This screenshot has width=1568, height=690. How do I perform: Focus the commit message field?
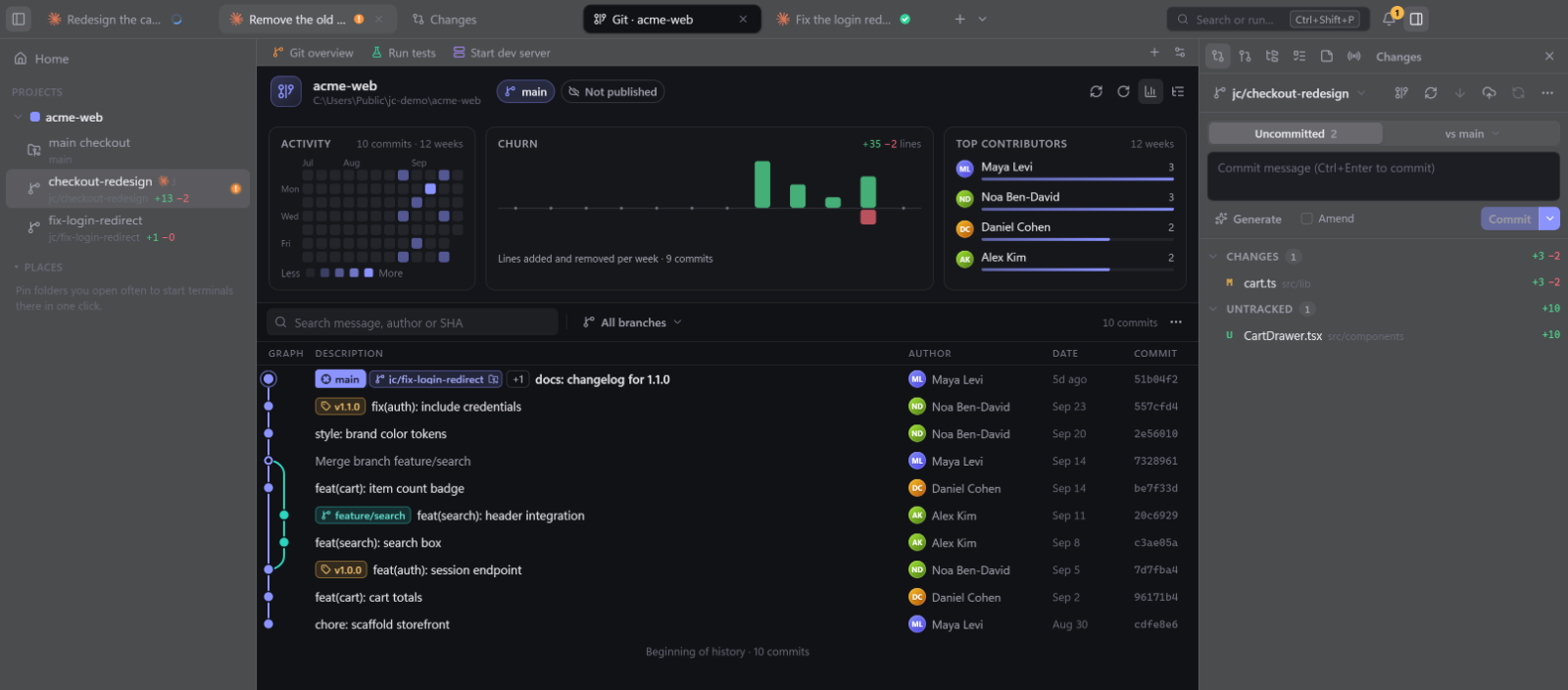tap(1383, 176)
